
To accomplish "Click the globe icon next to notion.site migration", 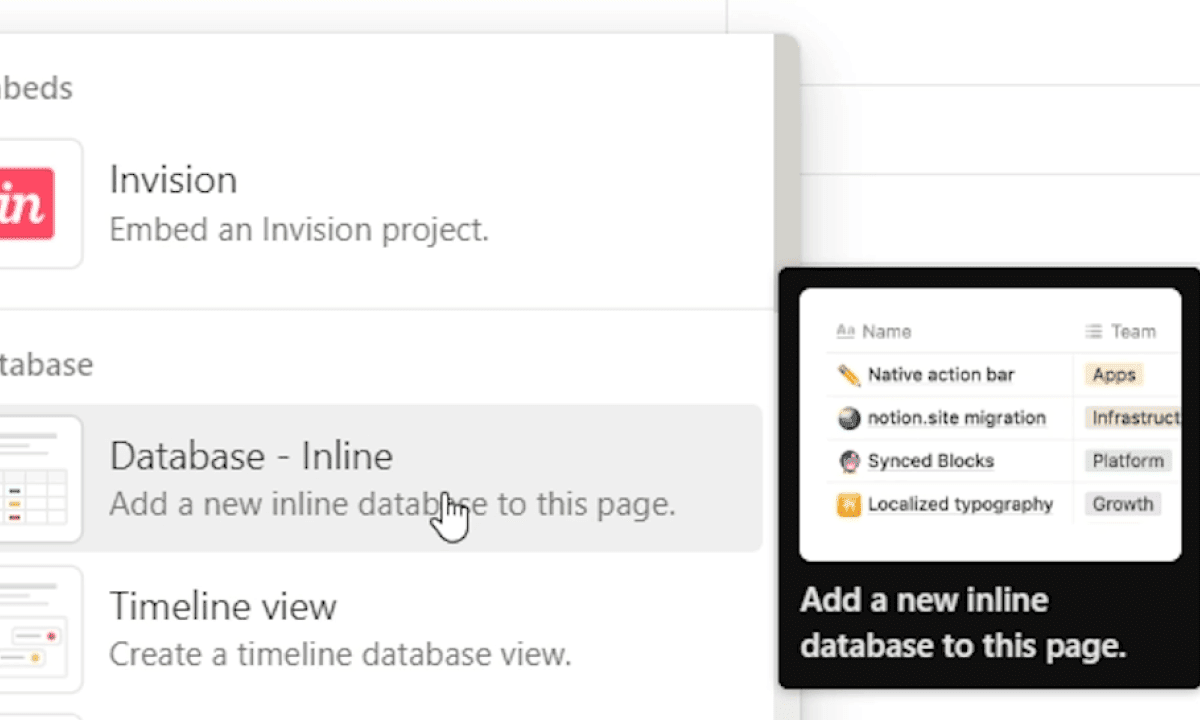I will click(x=849, y=418).
